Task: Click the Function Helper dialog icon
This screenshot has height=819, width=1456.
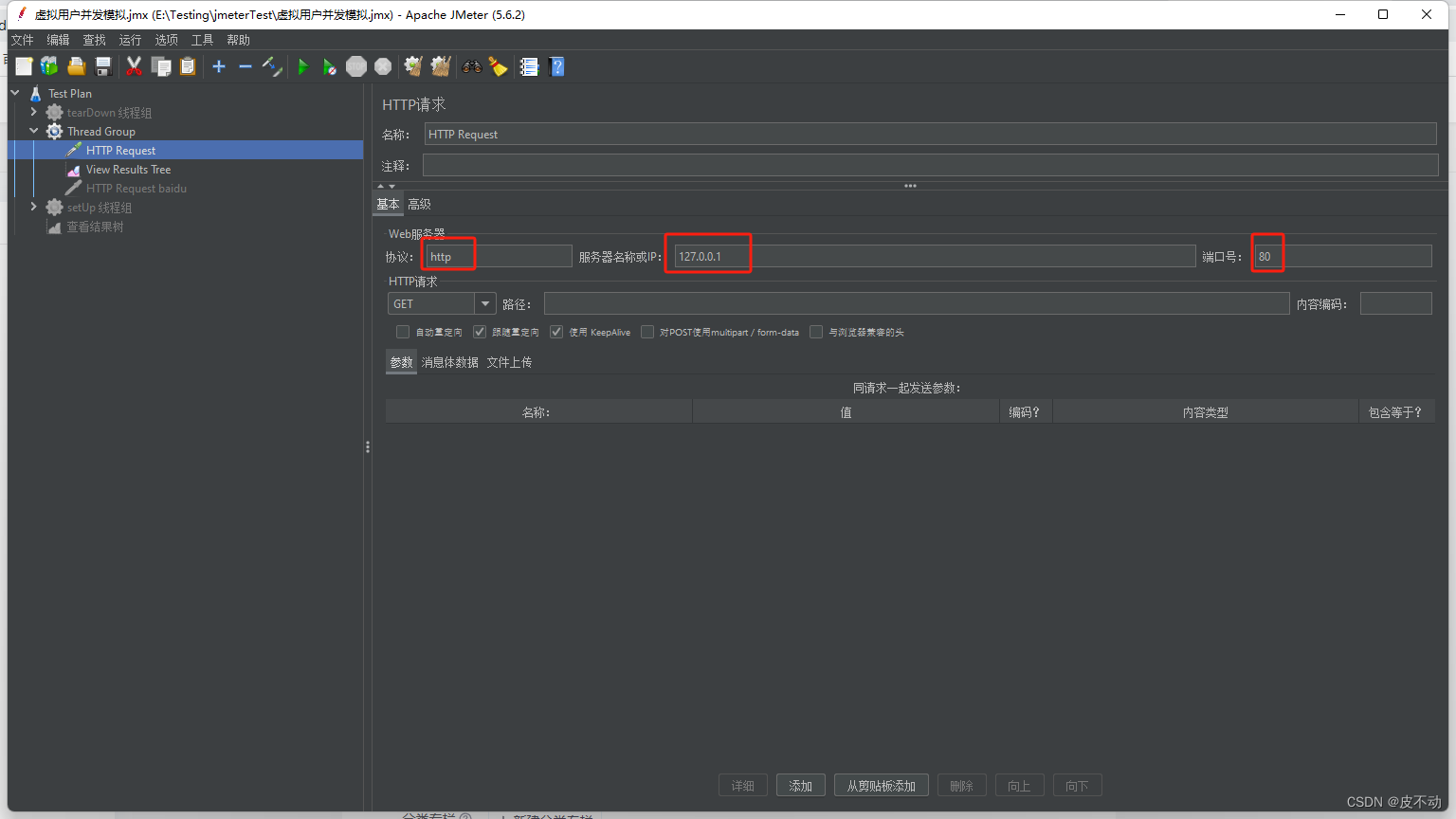Action: click(528, 66)
